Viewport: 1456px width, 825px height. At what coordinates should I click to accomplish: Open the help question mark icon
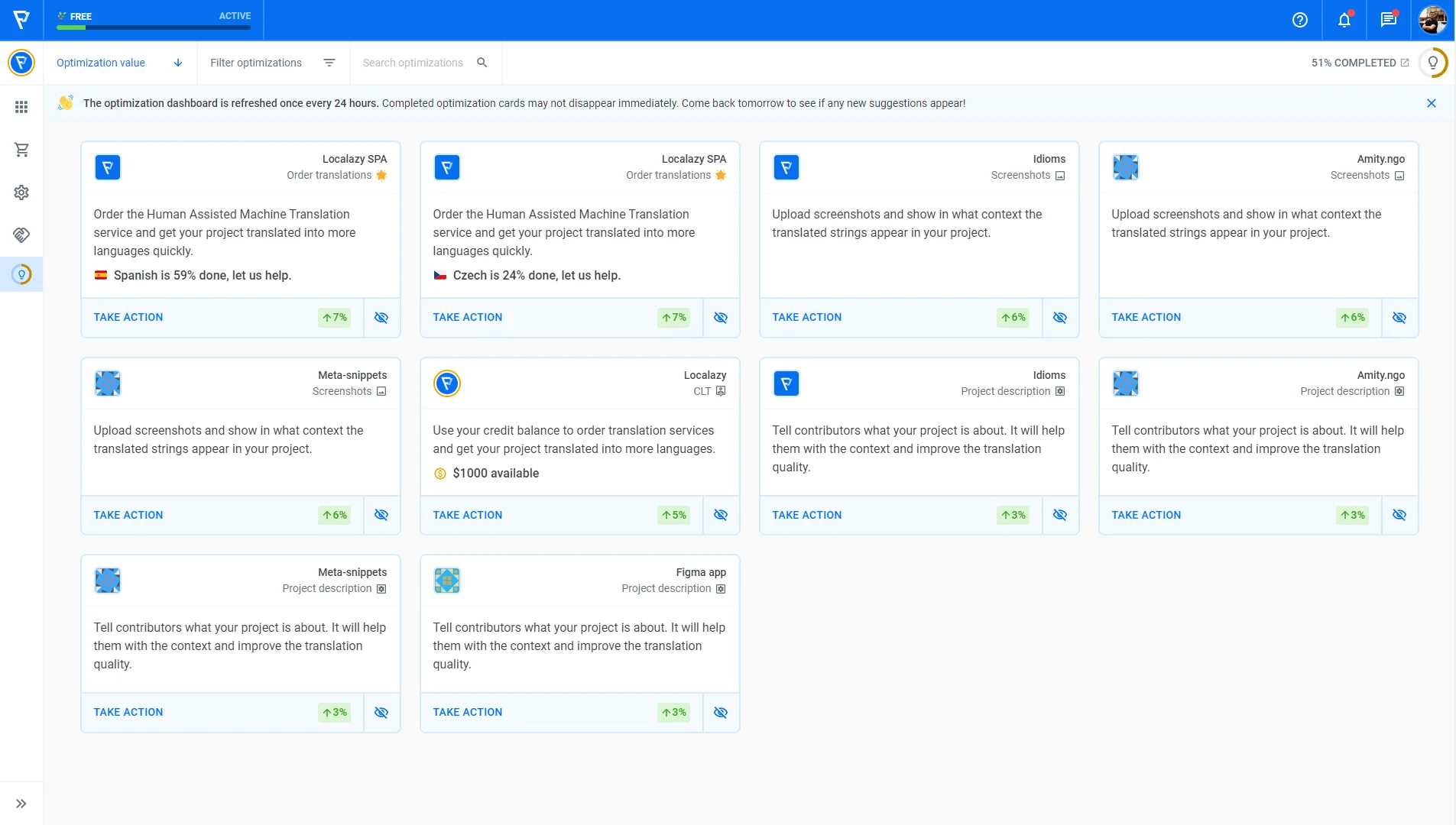point(1299,20)
